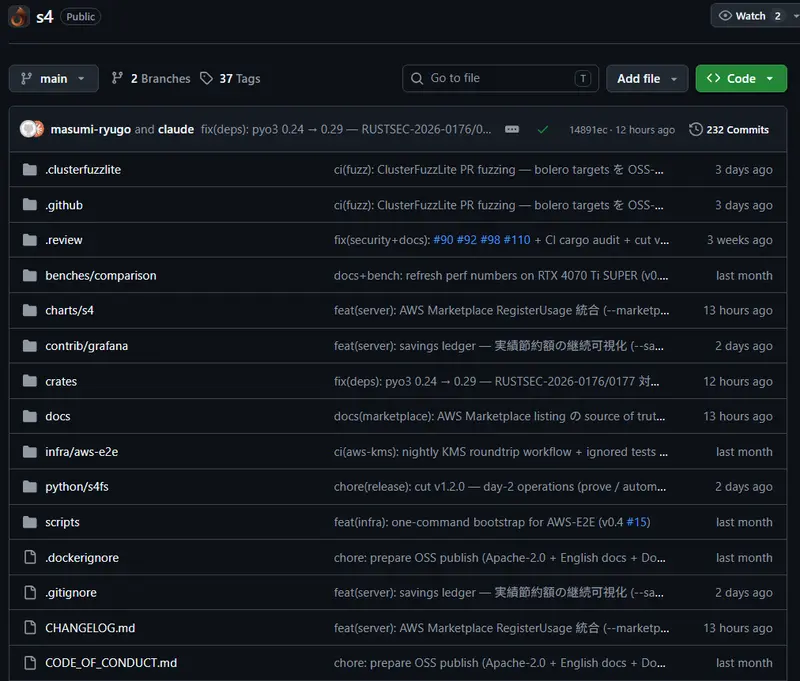Click the commit author avatars
Image resolution: width=800 pixels, height=681 pixels.
(x=32, y=129)
